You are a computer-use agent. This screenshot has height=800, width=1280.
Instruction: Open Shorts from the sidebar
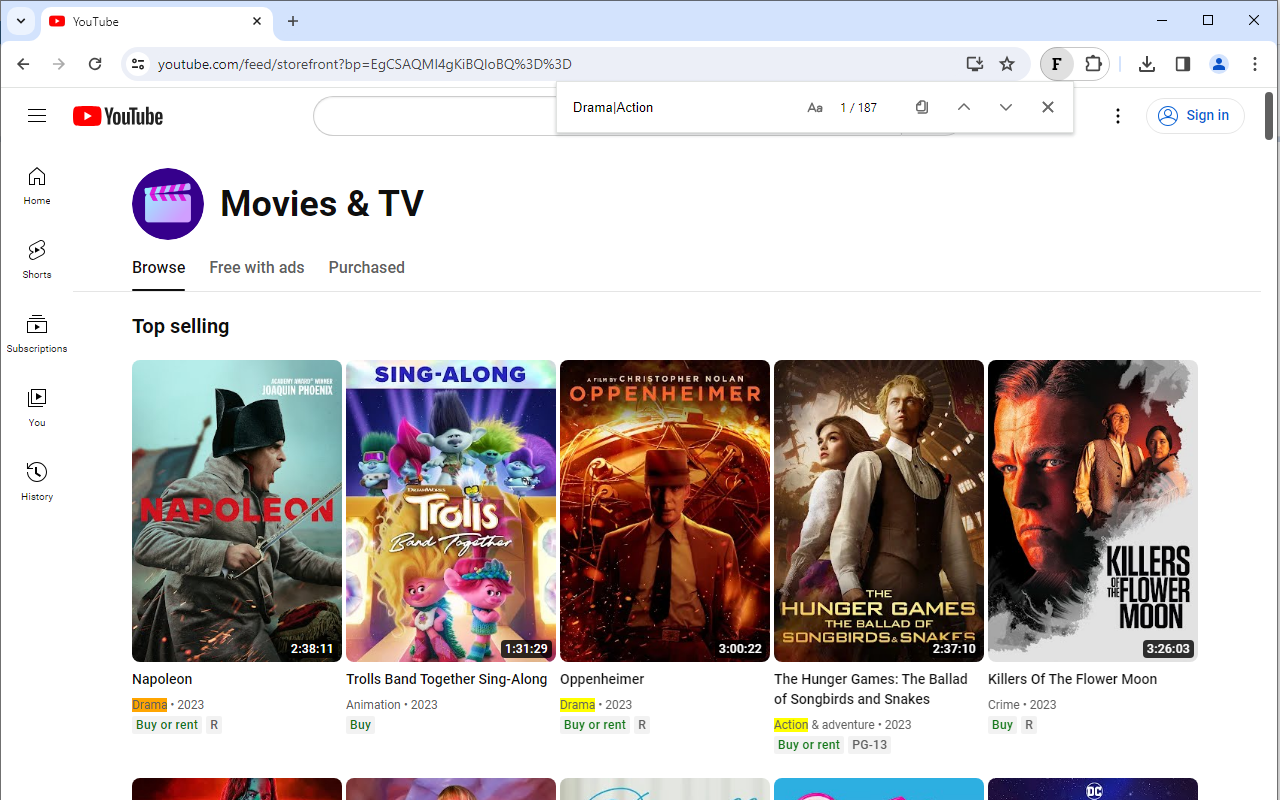pos(37,260)
